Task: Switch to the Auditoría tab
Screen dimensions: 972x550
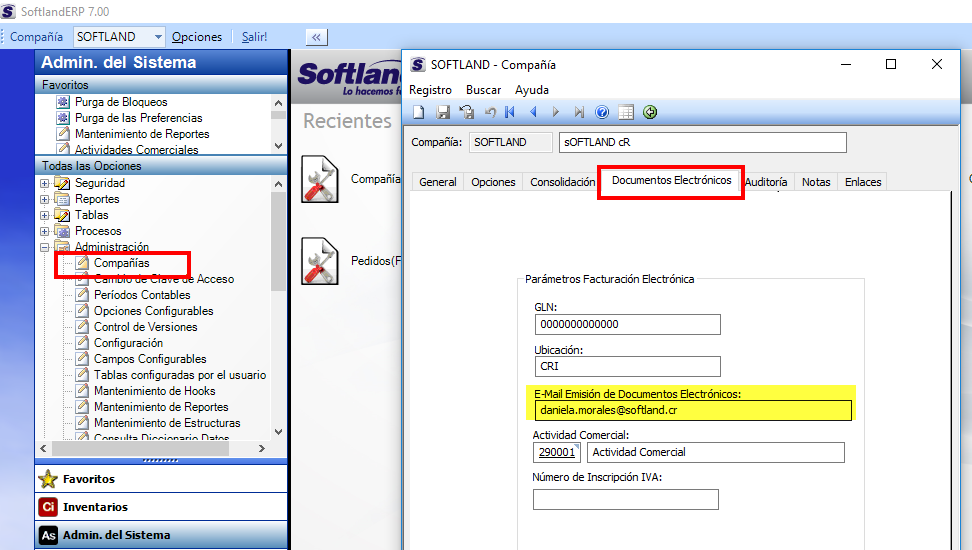Action: [x=766, y=182]
